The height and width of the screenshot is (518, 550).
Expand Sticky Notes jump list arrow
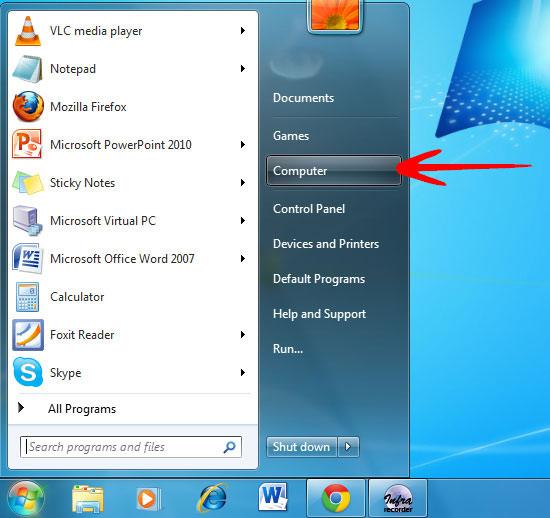click(243, 182)
